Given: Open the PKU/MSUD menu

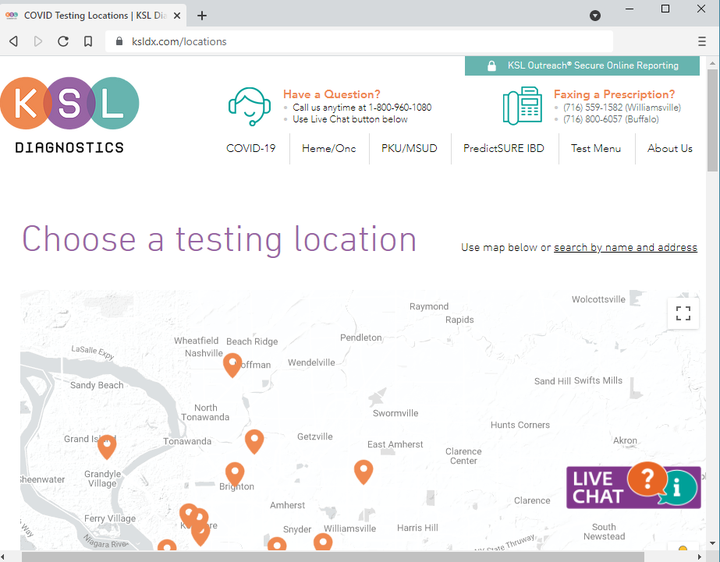Looking at the screenshot, I should (409, 148).
